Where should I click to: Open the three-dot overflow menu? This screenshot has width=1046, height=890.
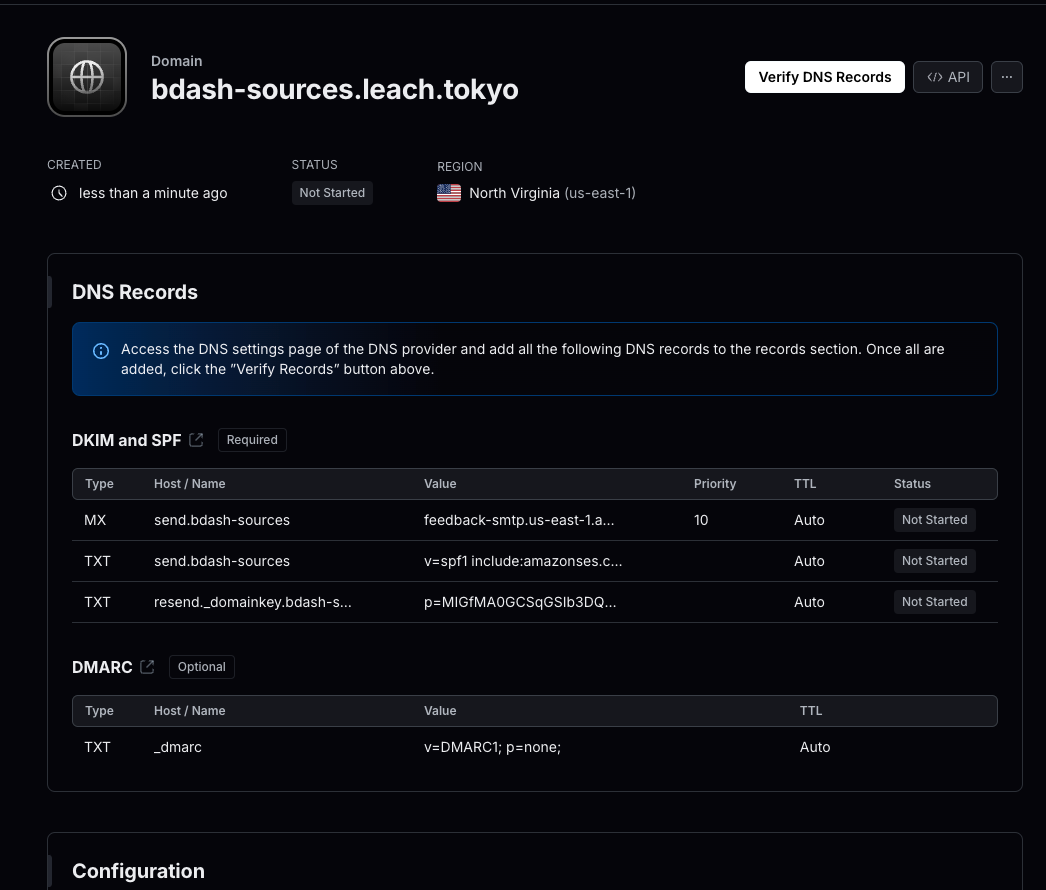coord(1006,76)
